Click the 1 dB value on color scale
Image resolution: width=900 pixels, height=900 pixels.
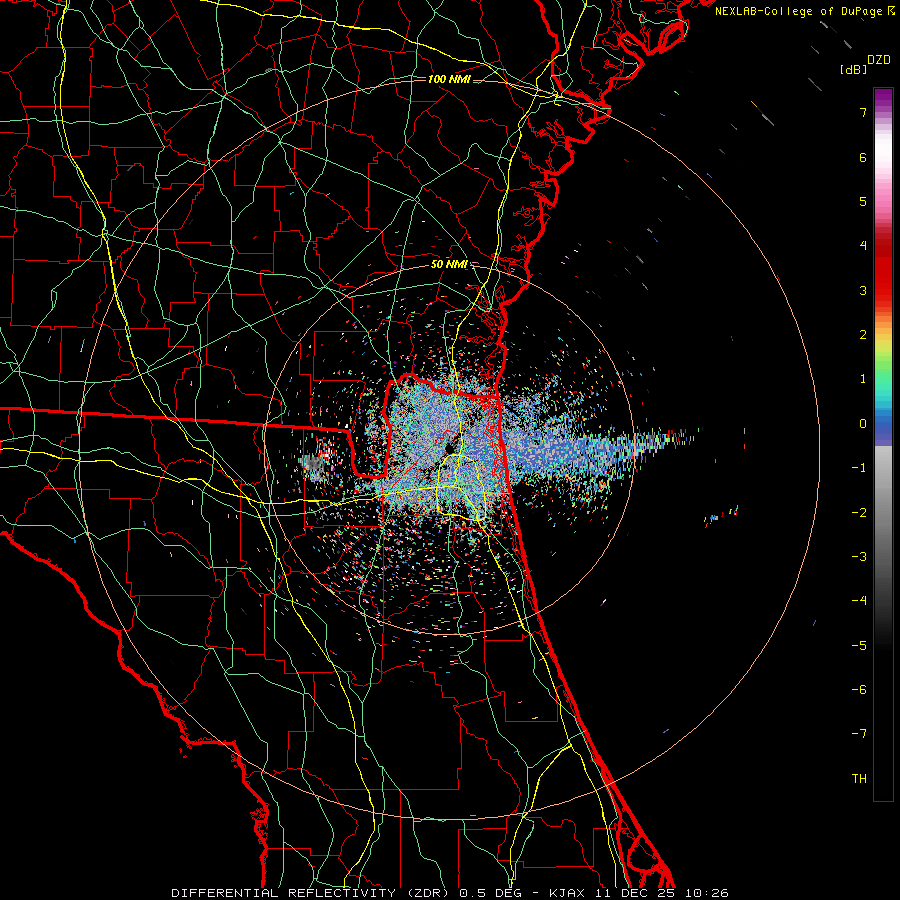863,379
